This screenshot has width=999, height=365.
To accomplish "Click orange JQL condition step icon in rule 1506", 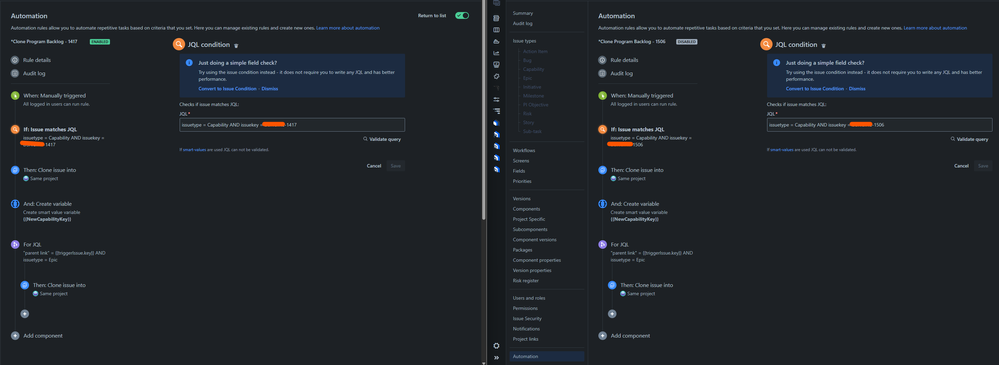I will click(x=602, y=129).
